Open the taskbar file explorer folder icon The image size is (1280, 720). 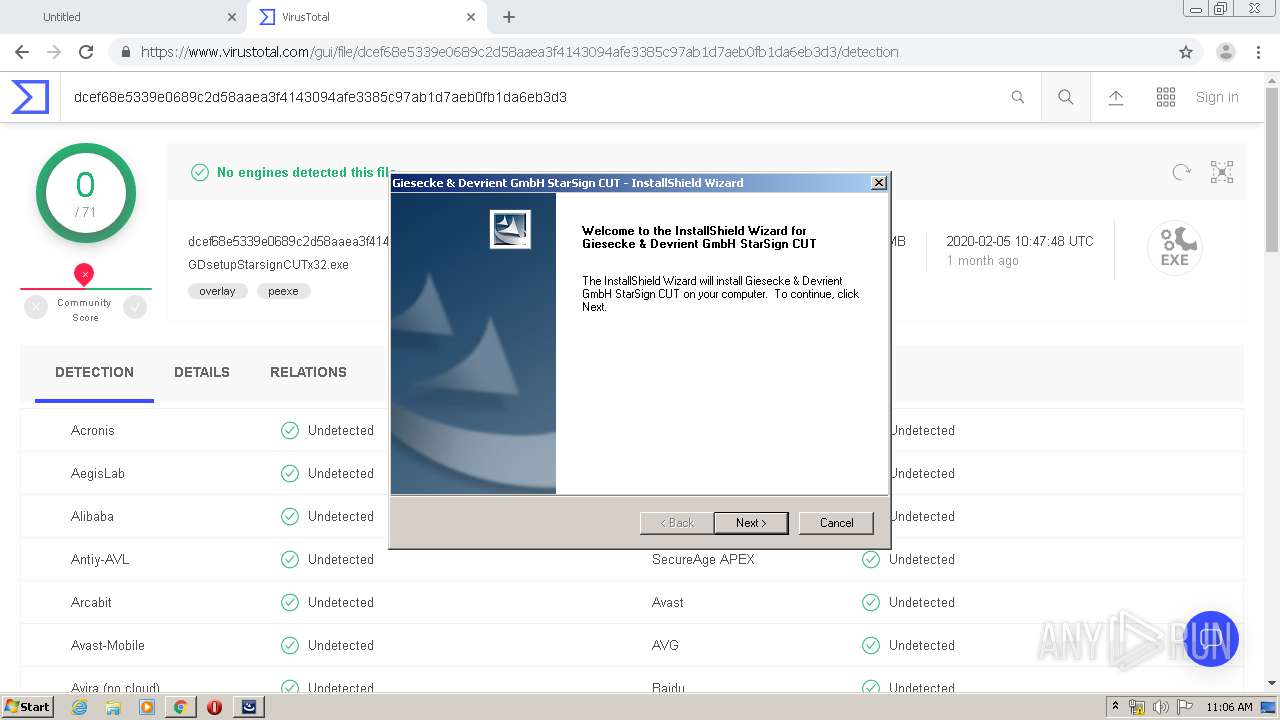point(113,707)
